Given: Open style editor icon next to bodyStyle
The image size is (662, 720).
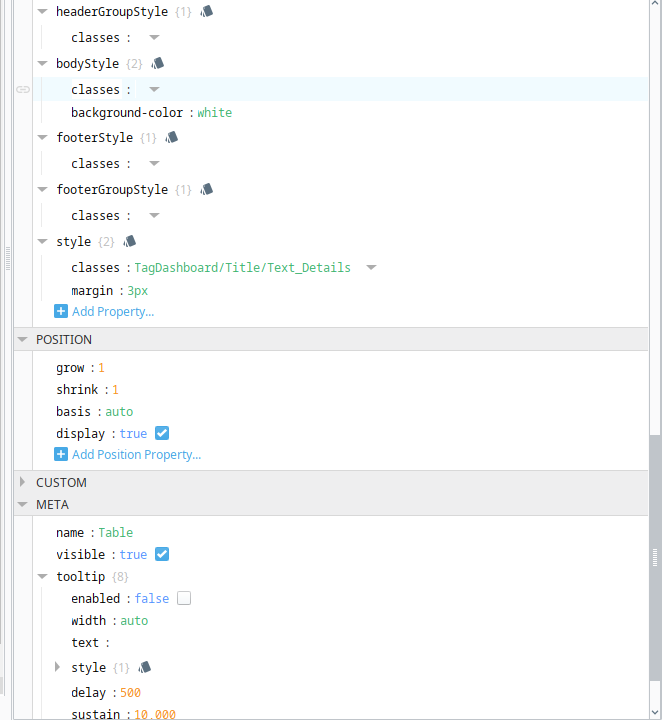Looking at the screenshot, I should 157,63.
